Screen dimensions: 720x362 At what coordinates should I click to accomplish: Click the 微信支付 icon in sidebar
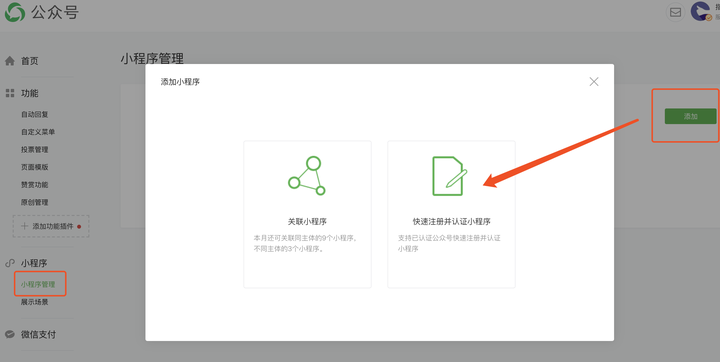pyautogui.click(x=10, y=334)
